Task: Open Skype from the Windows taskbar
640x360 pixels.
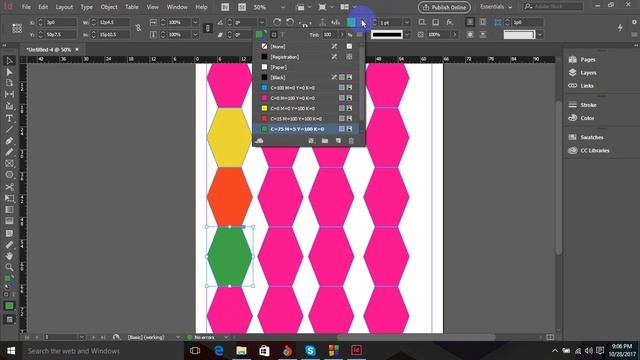Action: pos(310,351)
